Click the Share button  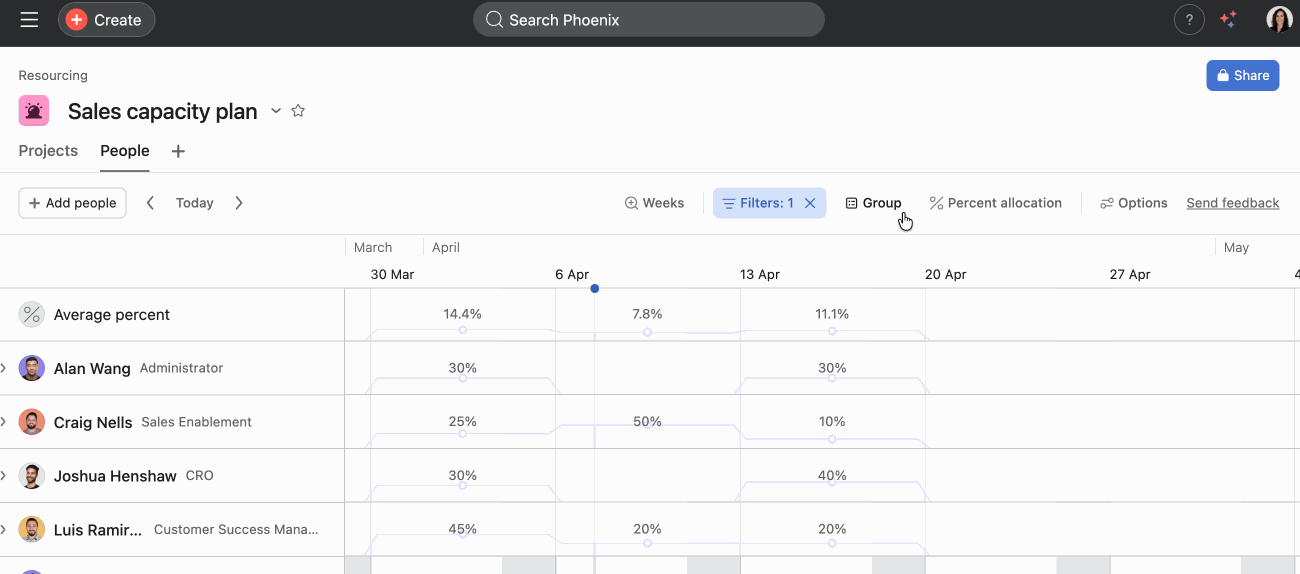coord(1242,75)
